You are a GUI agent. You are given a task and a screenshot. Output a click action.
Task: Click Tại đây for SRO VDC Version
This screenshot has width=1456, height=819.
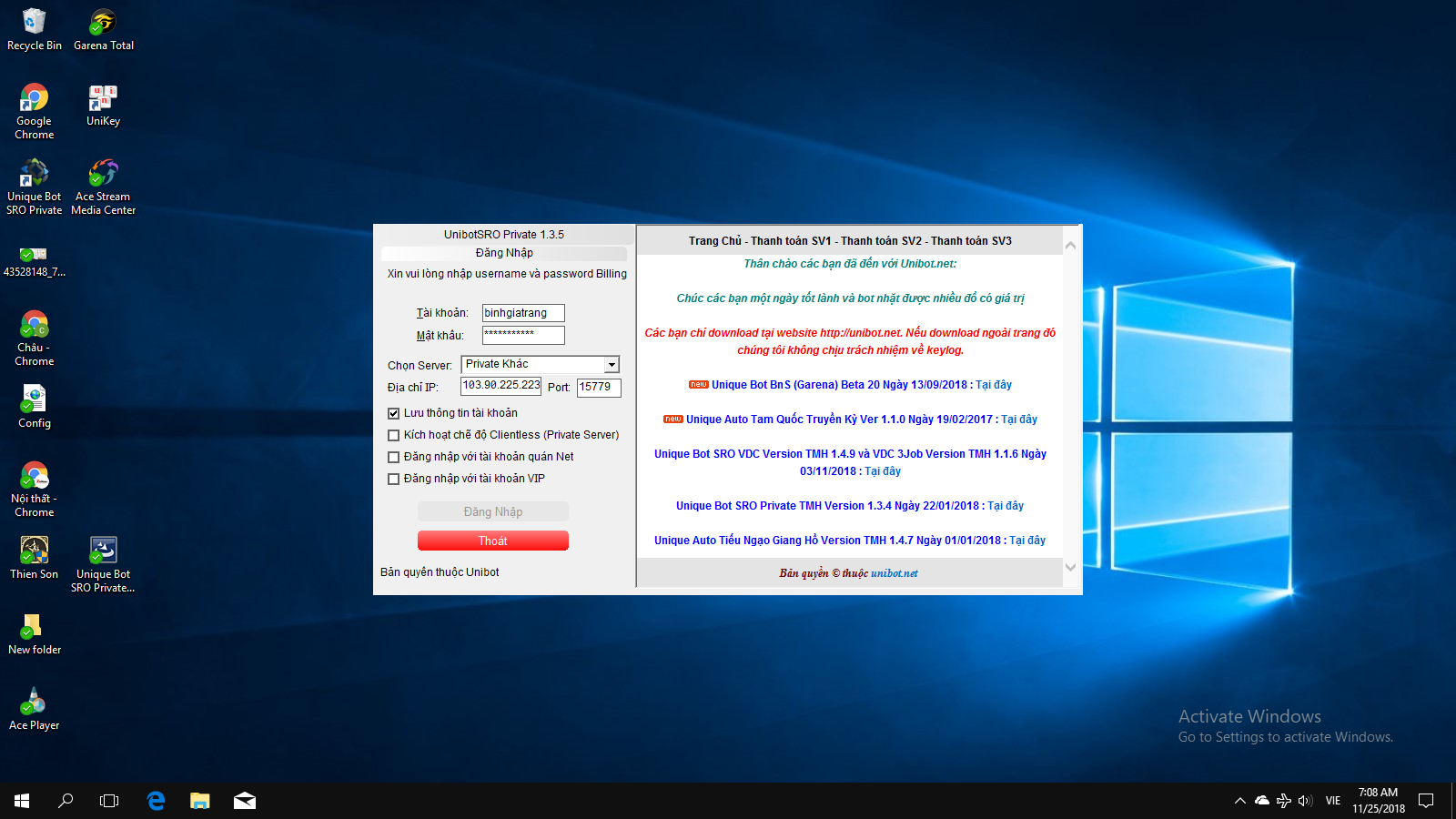[883, 471]
